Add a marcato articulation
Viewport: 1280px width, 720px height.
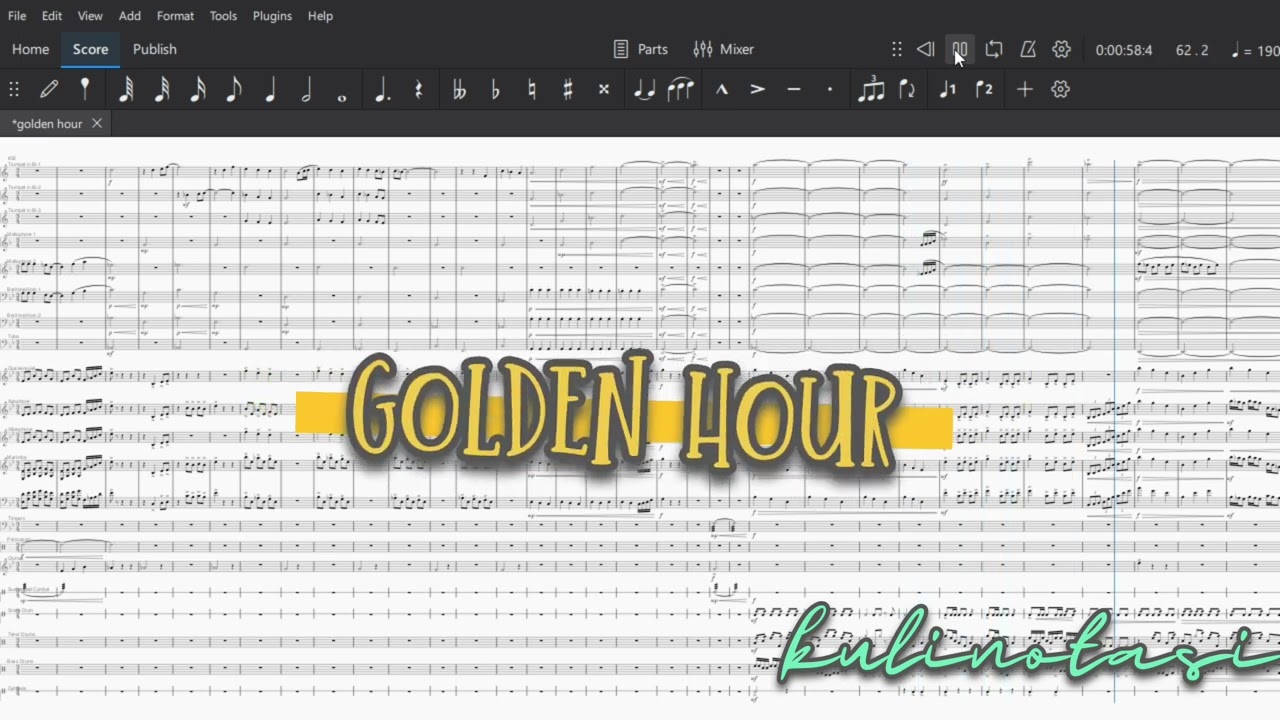pos(721,90)
